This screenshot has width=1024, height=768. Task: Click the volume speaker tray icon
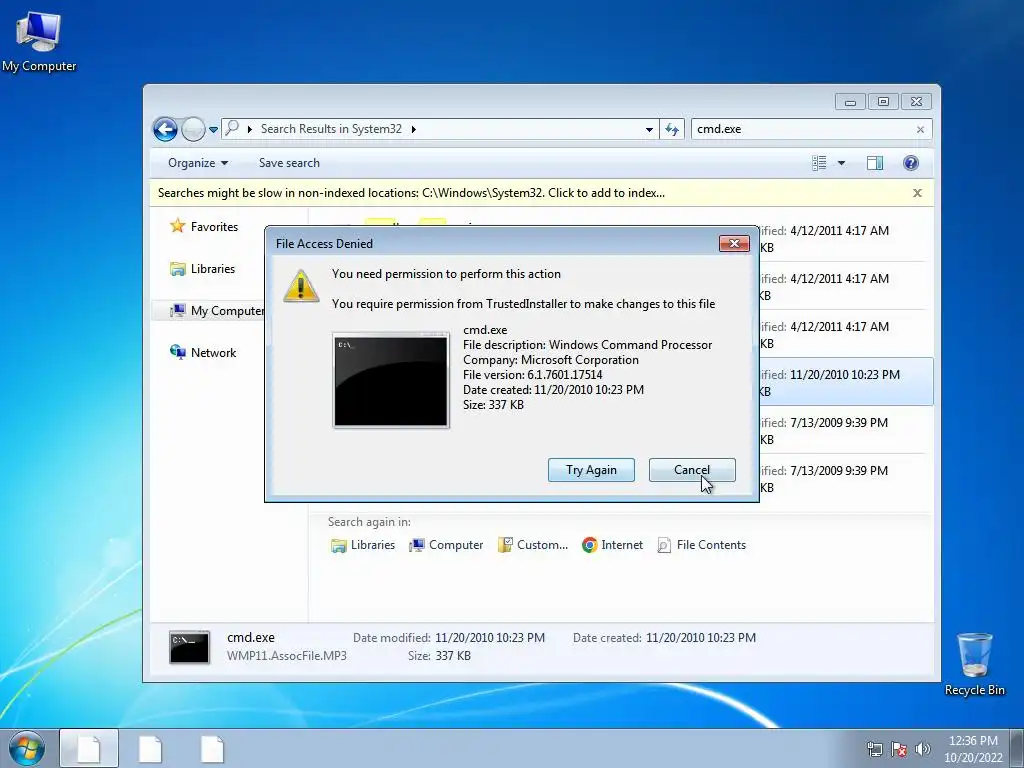pos(923,749)
